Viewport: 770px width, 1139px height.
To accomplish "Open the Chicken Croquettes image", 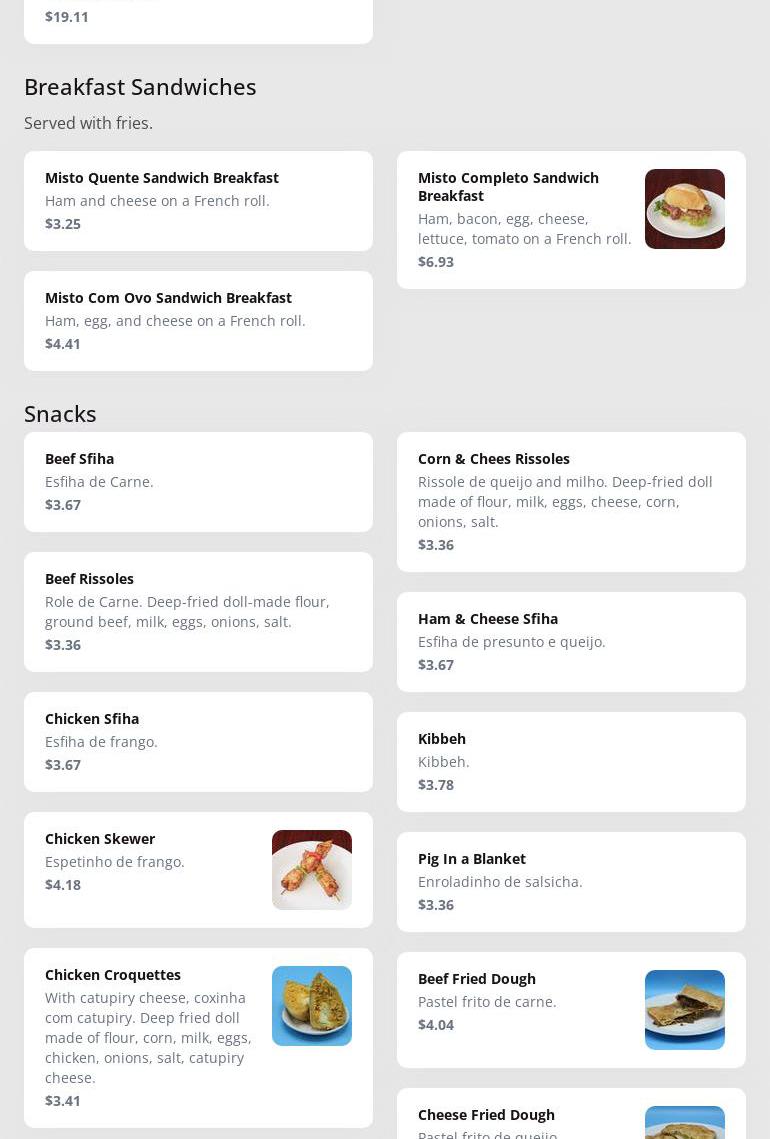I will 311,1005.
